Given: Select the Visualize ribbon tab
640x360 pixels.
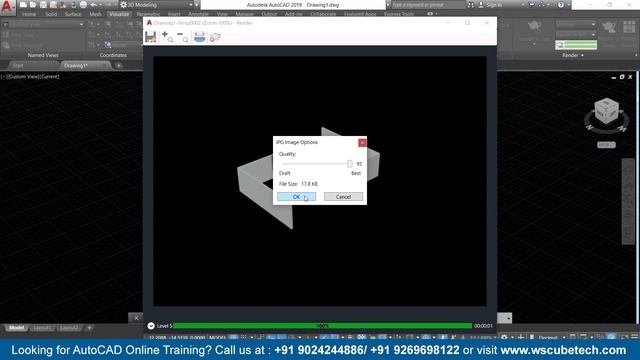Looking at the screenshot, I should [119, 14].
